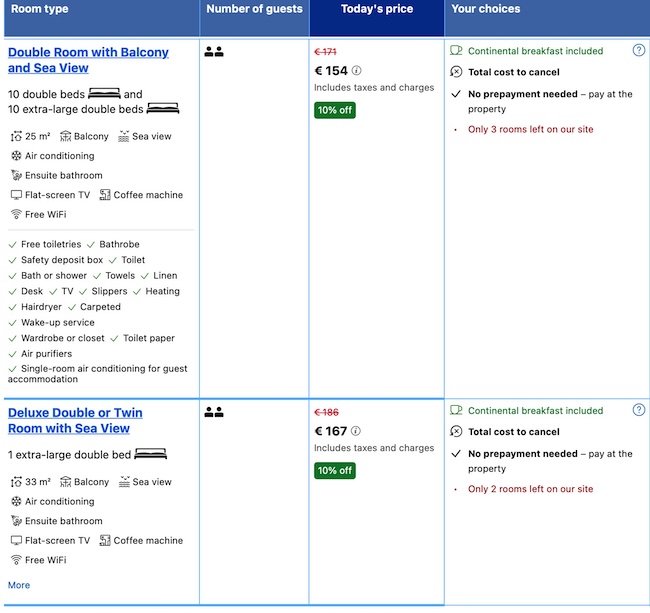Click the Only 3 rooms left notice
This screenshot has height=613, width=650.
click(x=530, y=129)
